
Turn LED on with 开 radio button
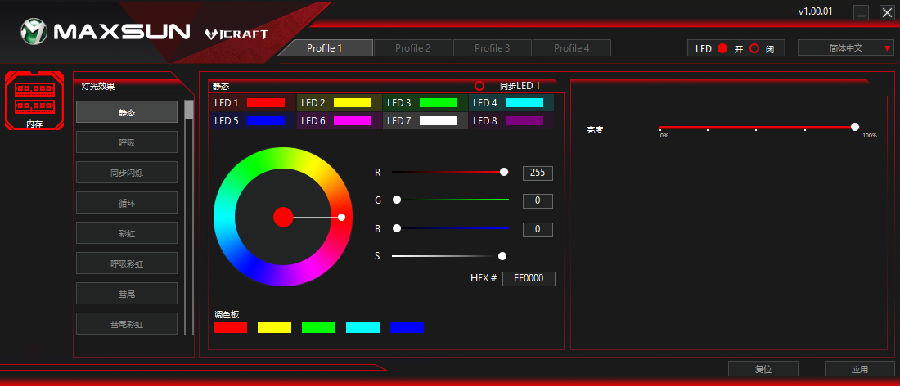point(723,48)
